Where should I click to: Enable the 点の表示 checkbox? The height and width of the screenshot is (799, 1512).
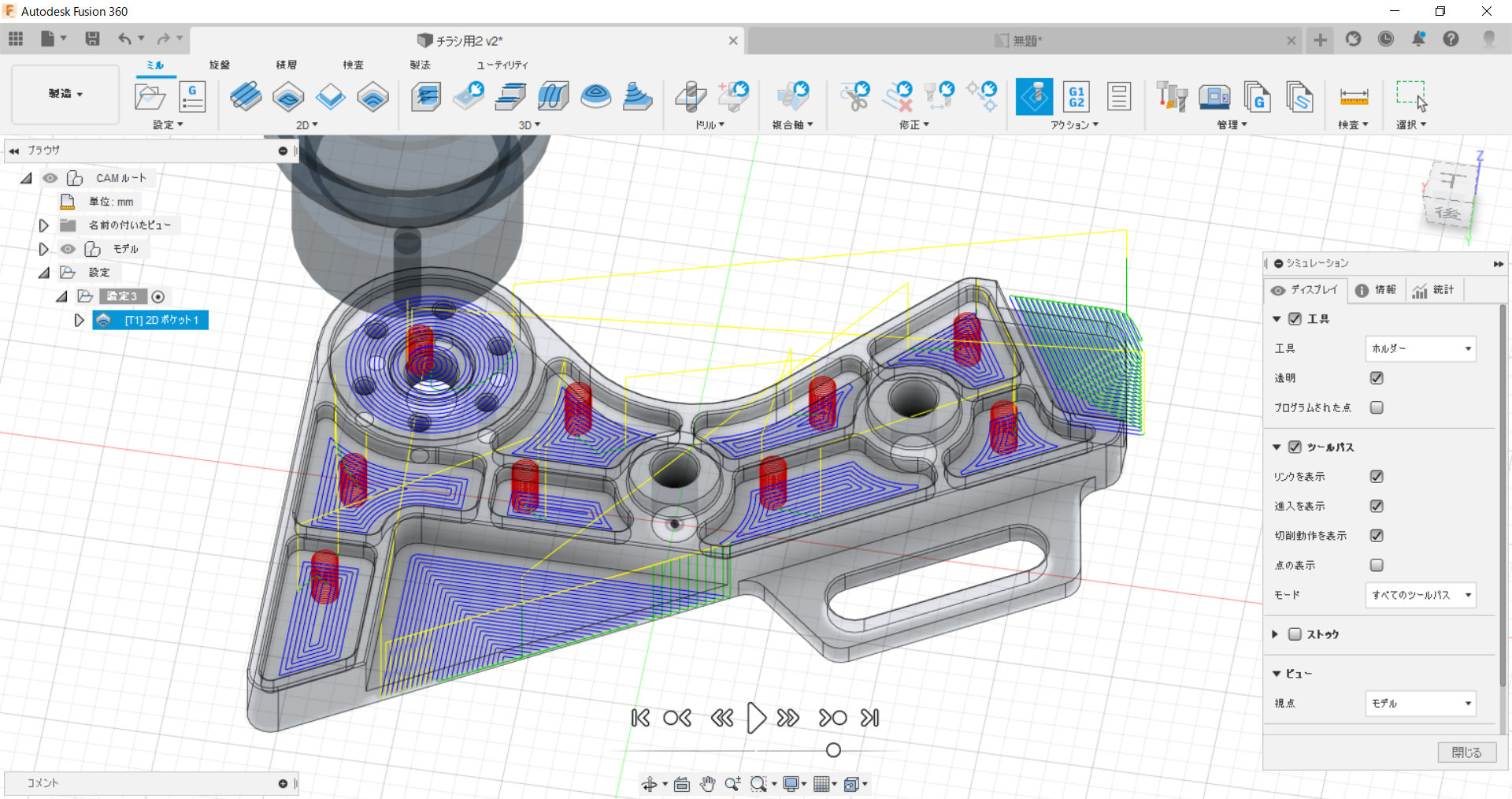pyautogui.click(x=1377, y=565)
